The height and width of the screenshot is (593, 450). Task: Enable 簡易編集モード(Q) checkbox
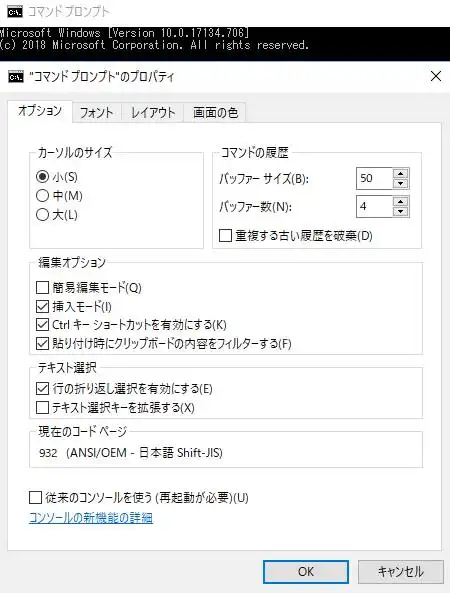[x=42, y=288]
